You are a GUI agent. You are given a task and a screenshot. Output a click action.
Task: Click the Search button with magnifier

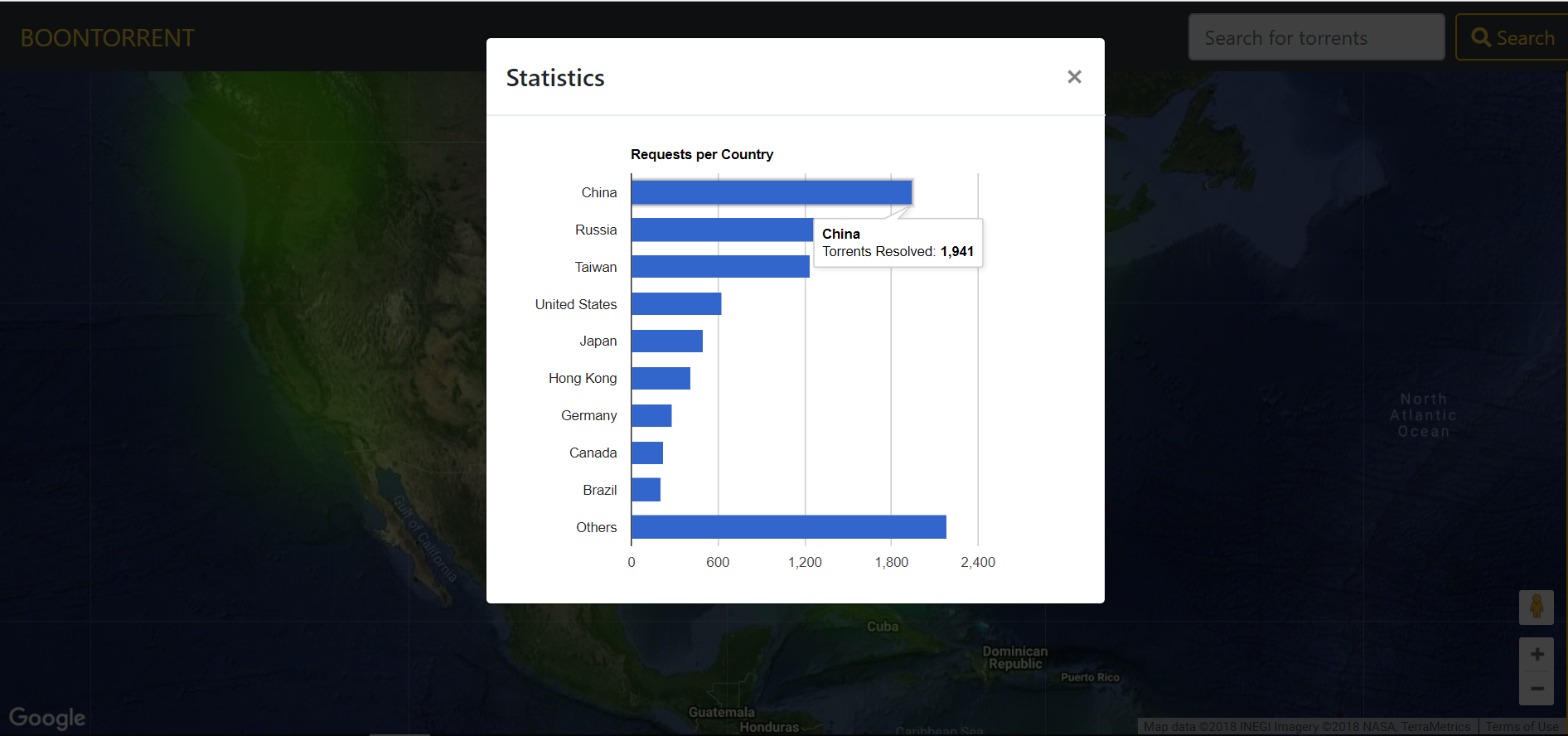point(1512,37)
